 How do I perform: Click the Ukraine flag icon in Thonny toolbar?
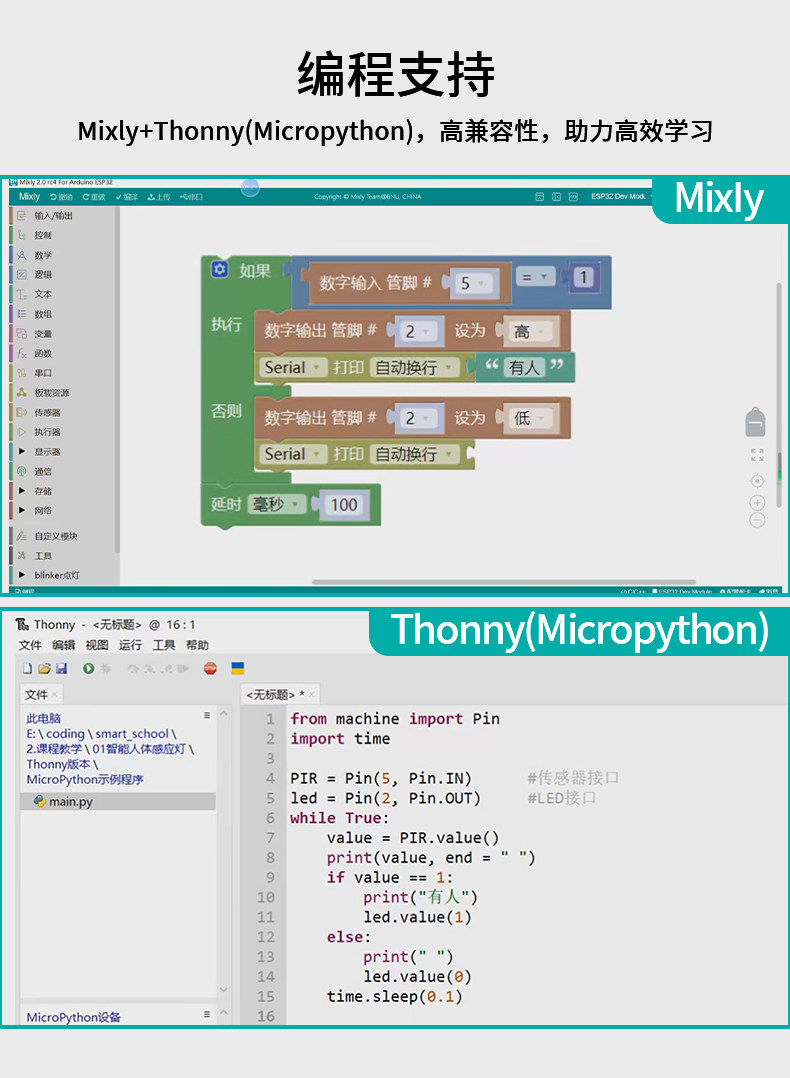point(238,668)
